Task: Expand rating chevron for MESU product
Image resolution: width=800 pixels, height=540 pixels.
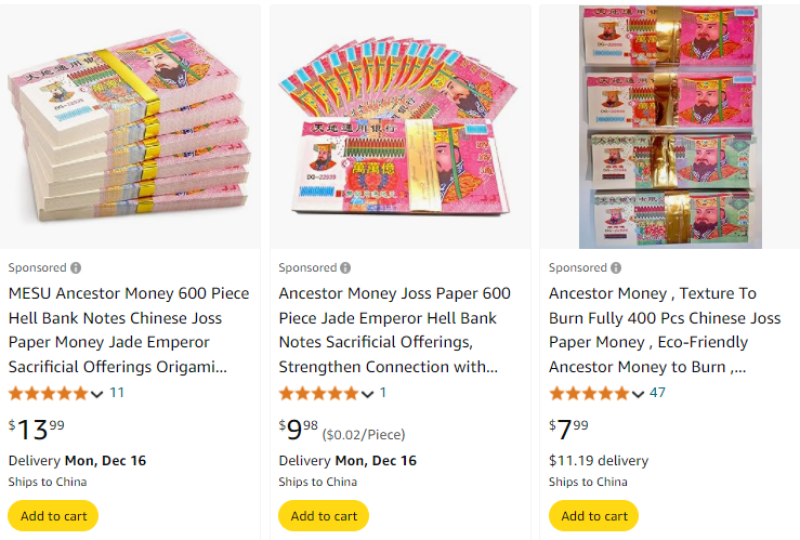Action: [x=97, y=394]
